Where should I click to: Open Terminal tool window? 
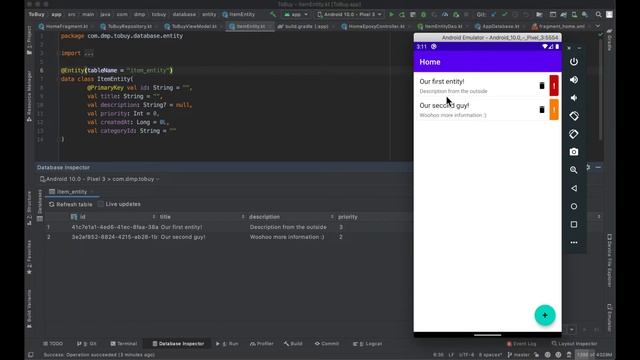124,344
